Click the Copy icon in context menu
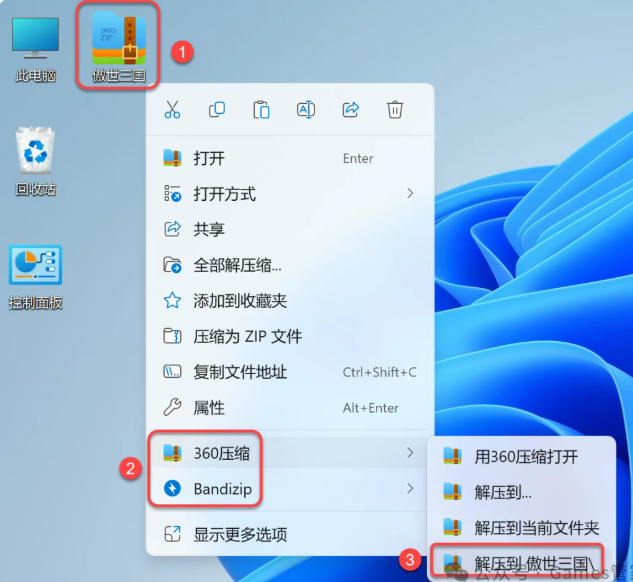 216,110
